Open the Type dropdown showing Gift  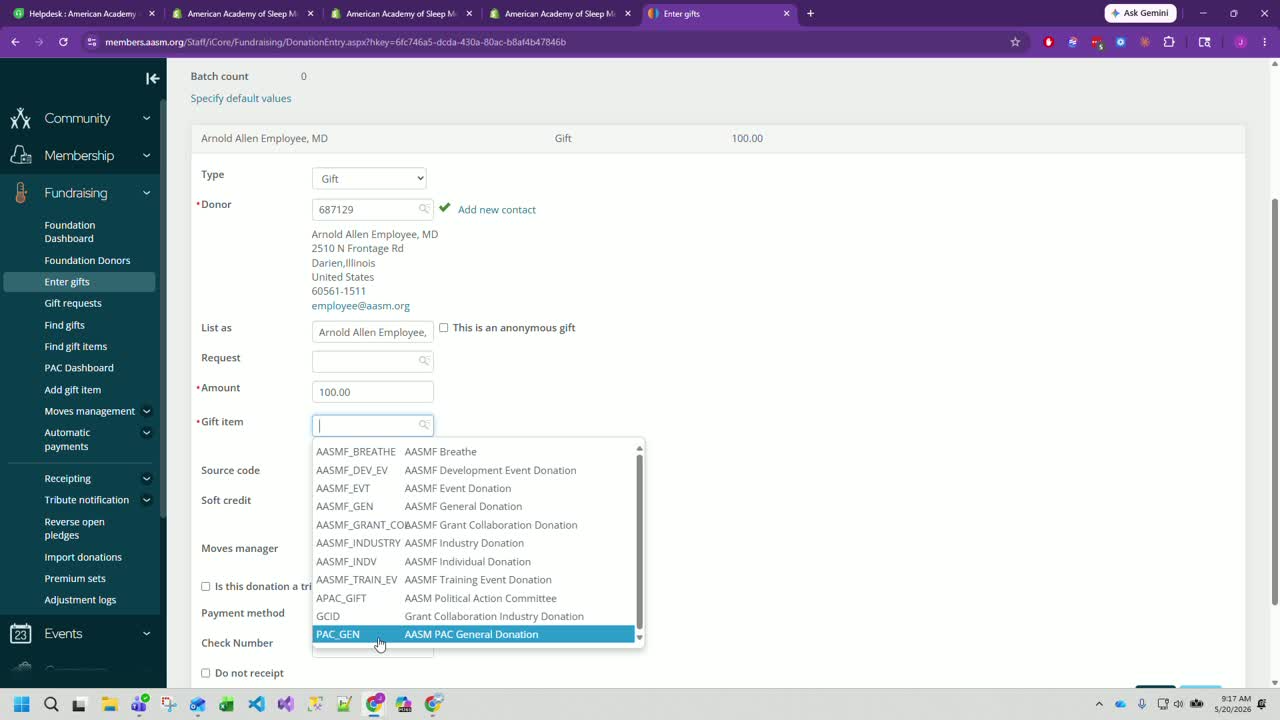369,178
